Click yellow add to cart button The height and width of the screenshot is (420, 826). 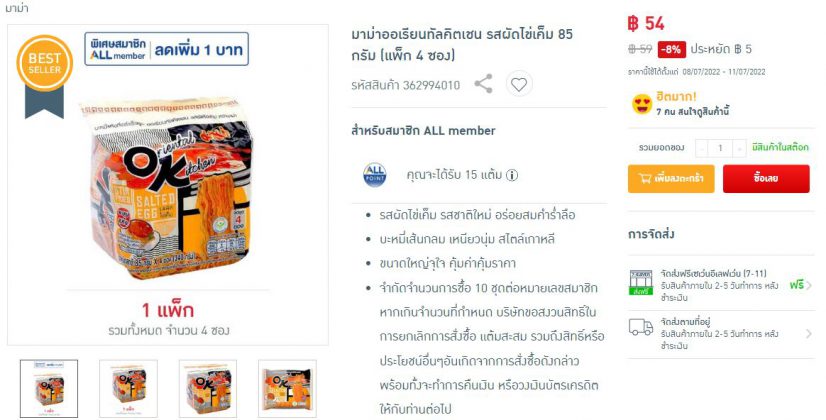click(x=671, y=179)
